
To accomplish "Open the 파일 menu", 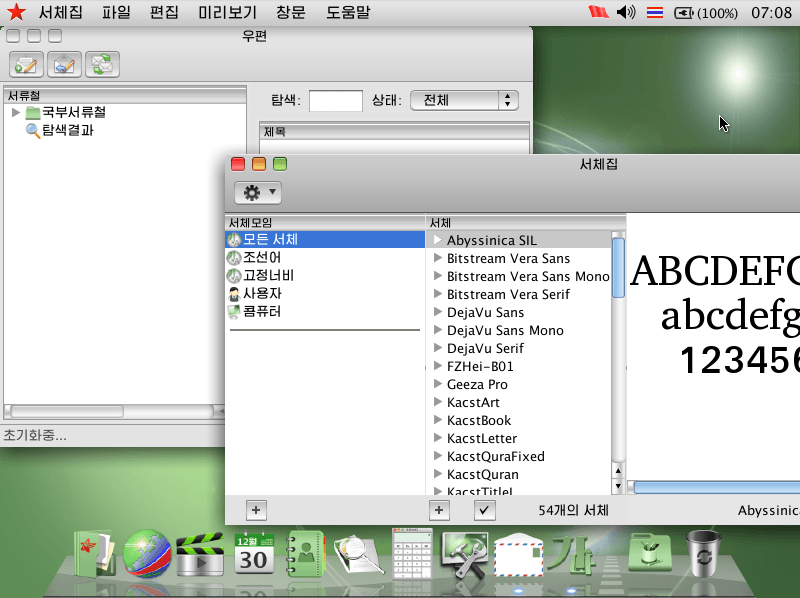I will (x=116, y=12).
